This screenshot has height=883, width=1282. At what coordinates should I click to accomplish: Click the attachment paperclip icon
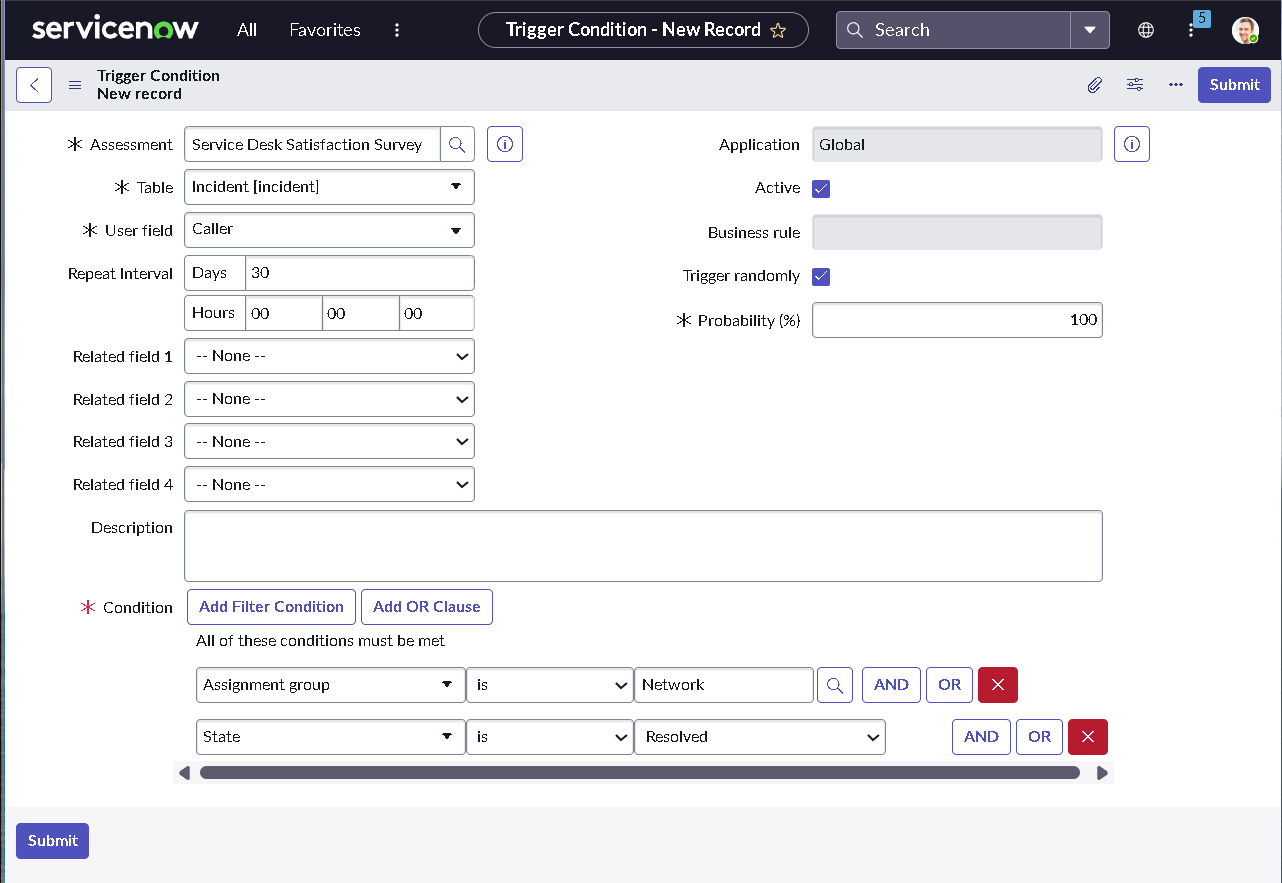click(x=1094, y=85)
